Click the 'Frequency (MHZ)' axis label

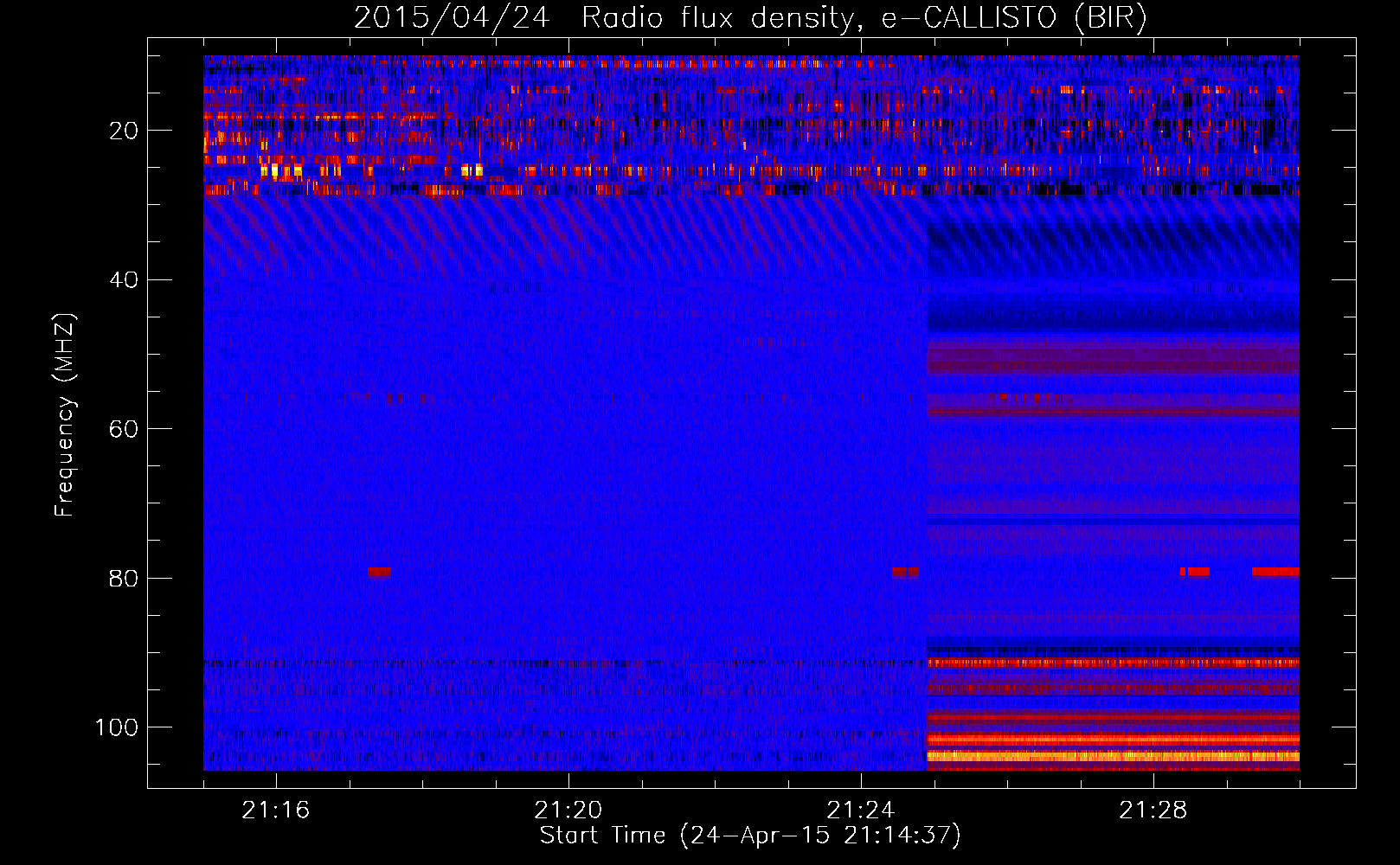tap(65, 415)
